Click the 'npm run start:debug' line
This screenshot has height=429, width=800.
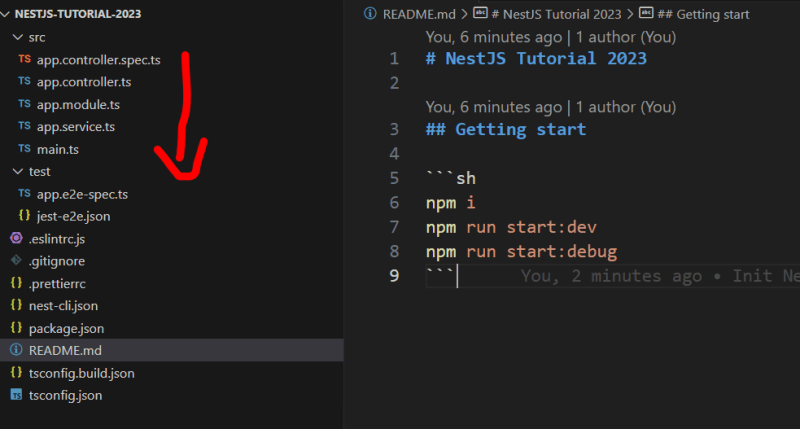pyautogui.click(x=521, y=251)
